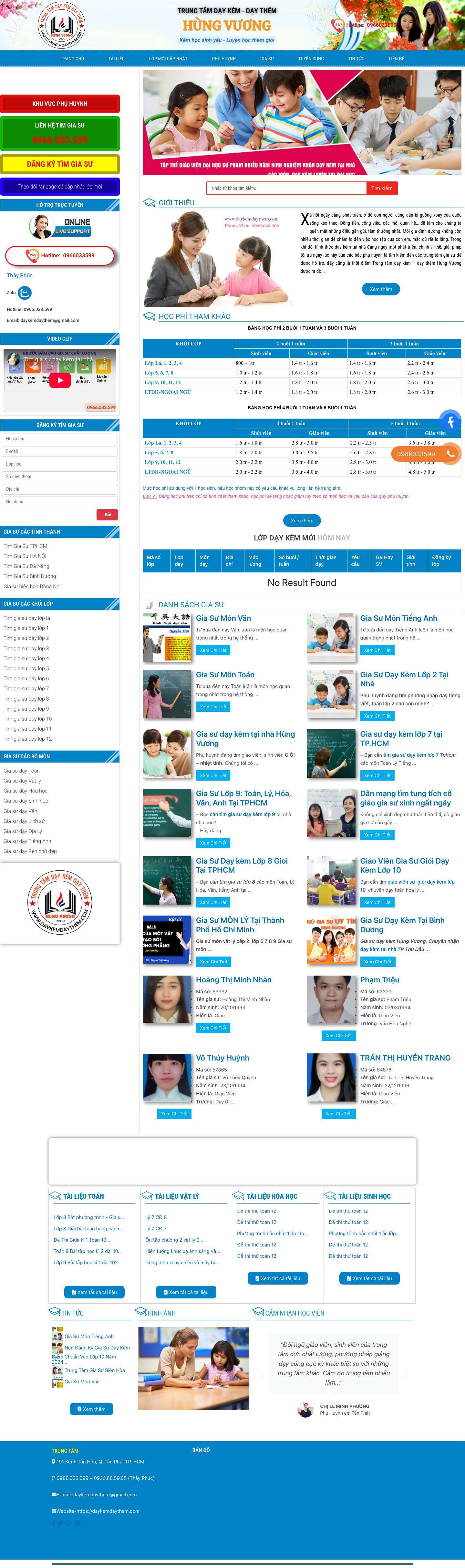Click the footer Twitter social icon
465x1568 pixels.
[61, 1523]
